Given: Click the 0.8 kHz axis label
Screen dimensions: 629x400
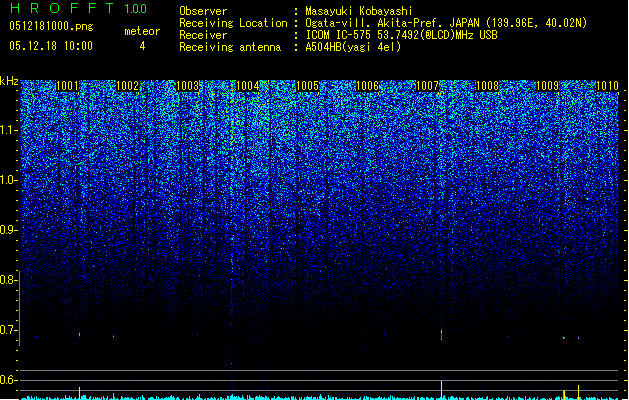Looking at the screenshot, I should tap(8, 280).
